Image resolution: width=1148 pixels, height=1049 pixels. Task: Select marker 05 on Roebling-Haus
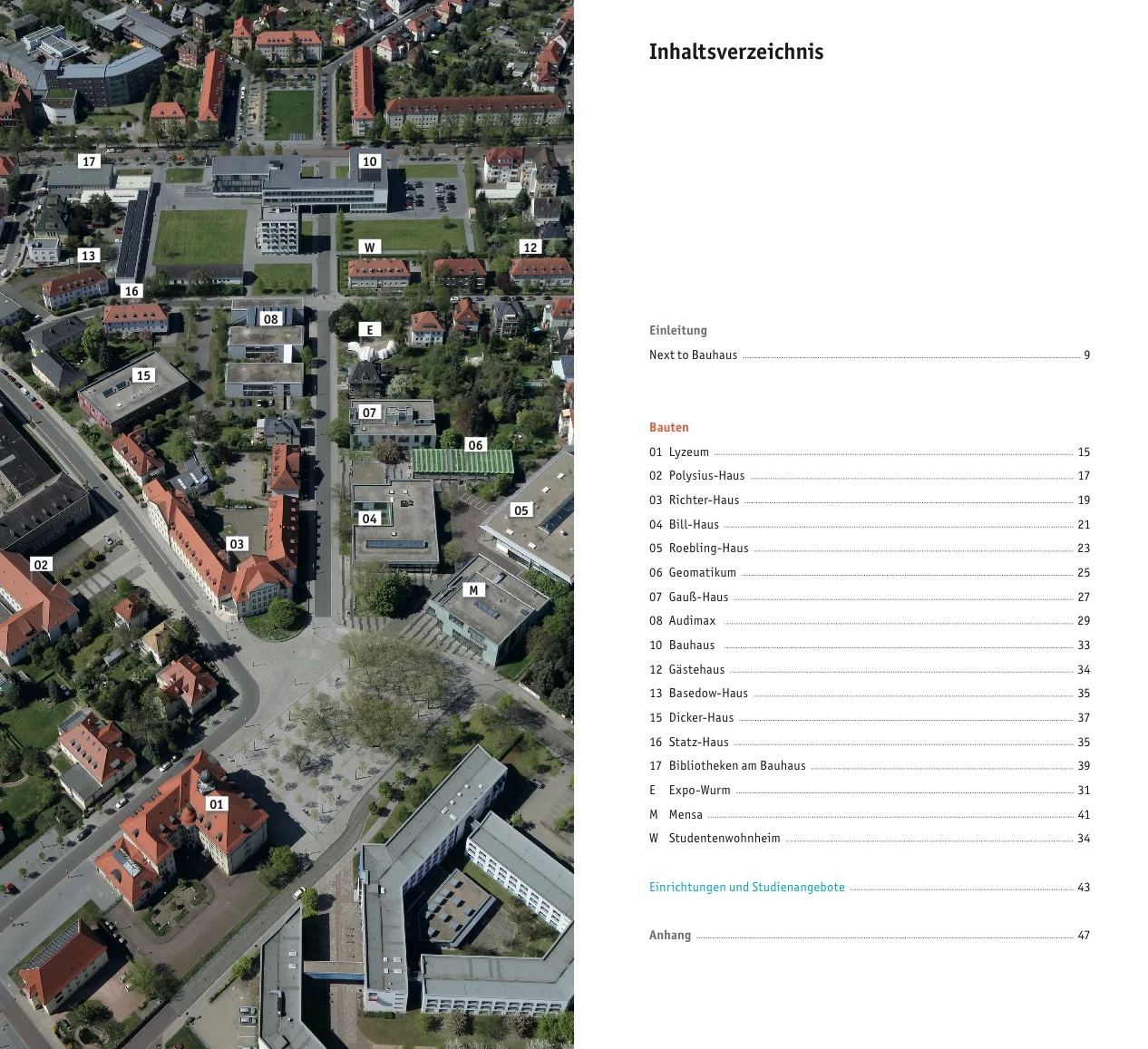coord(520,510)
